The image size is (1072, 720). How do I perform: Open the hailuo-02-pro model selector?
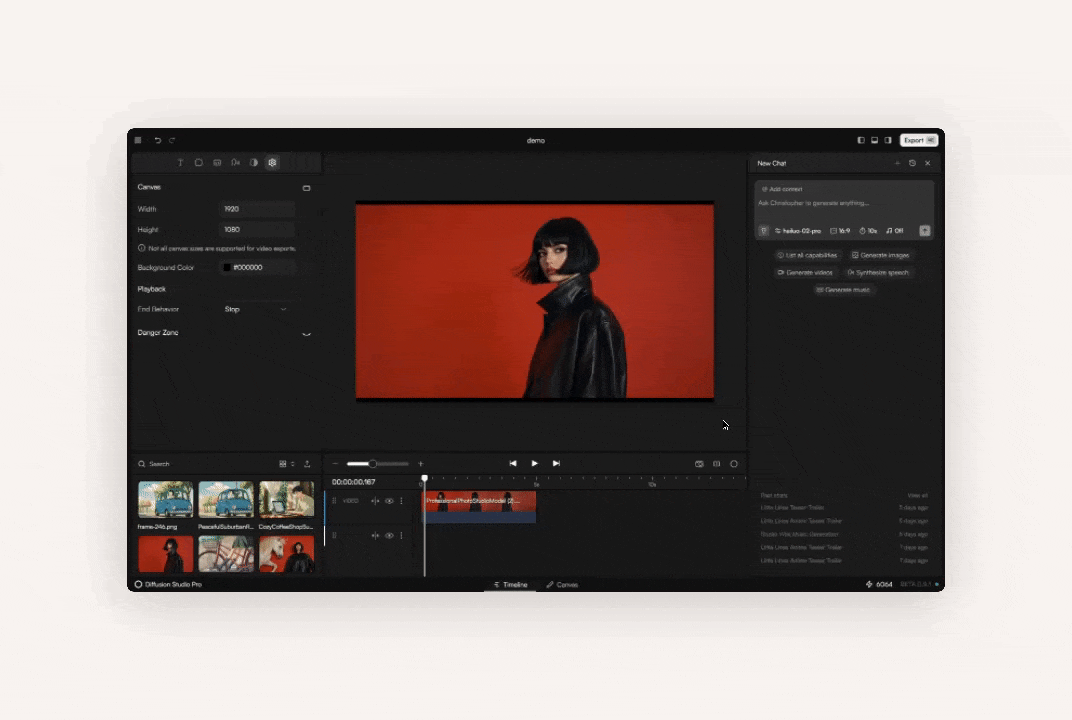798,231
